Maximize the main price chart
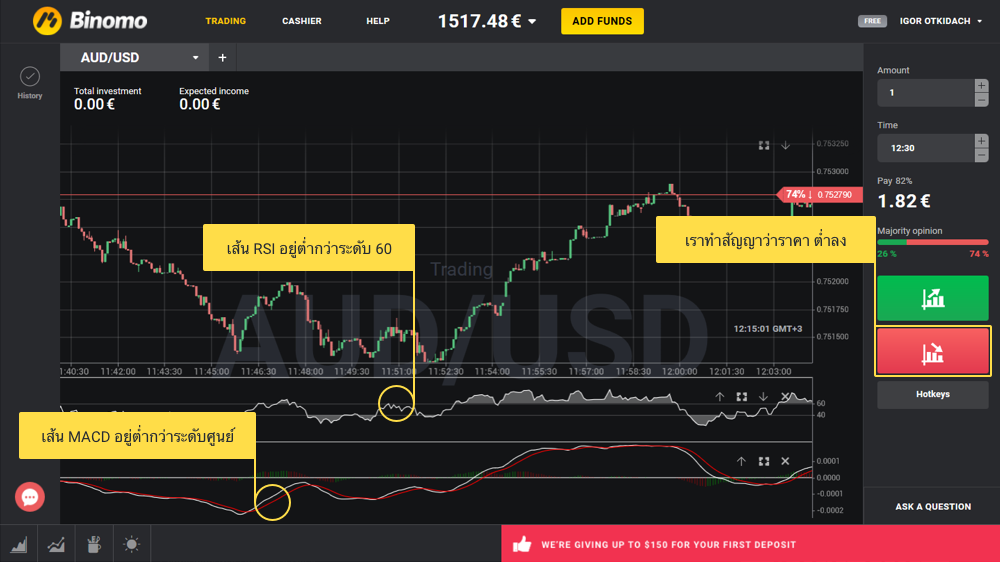Image resolution: width=1000 pixels, height=562 pixels. pos(764,145)
